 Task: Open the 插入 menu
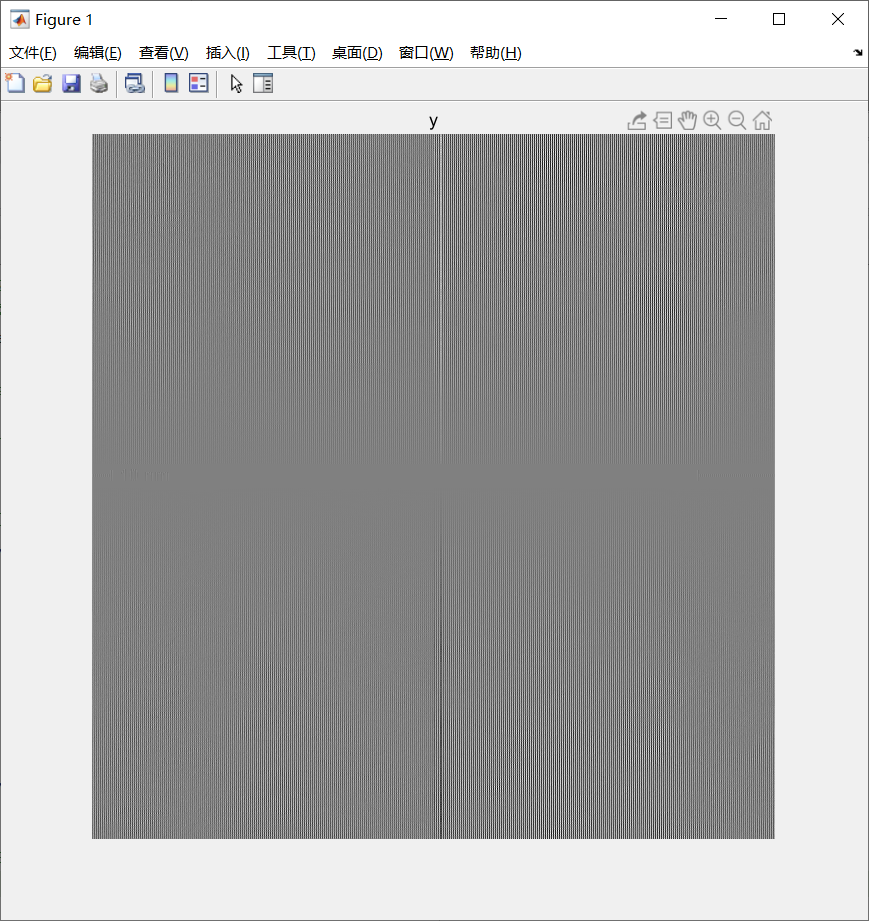[x=227, y=52]
